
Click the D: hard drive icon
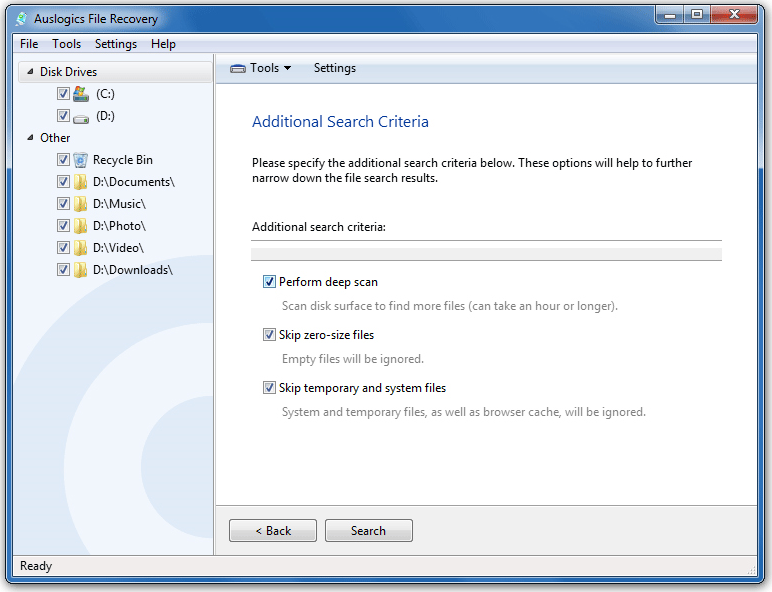(x=81, y=116)
